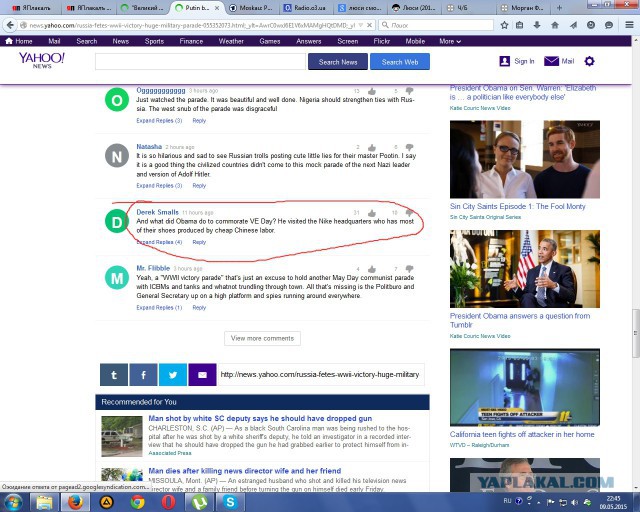Expand replies on Mr. Flibble's comment
Screen dimensions: 640x512
coord(159,308)
